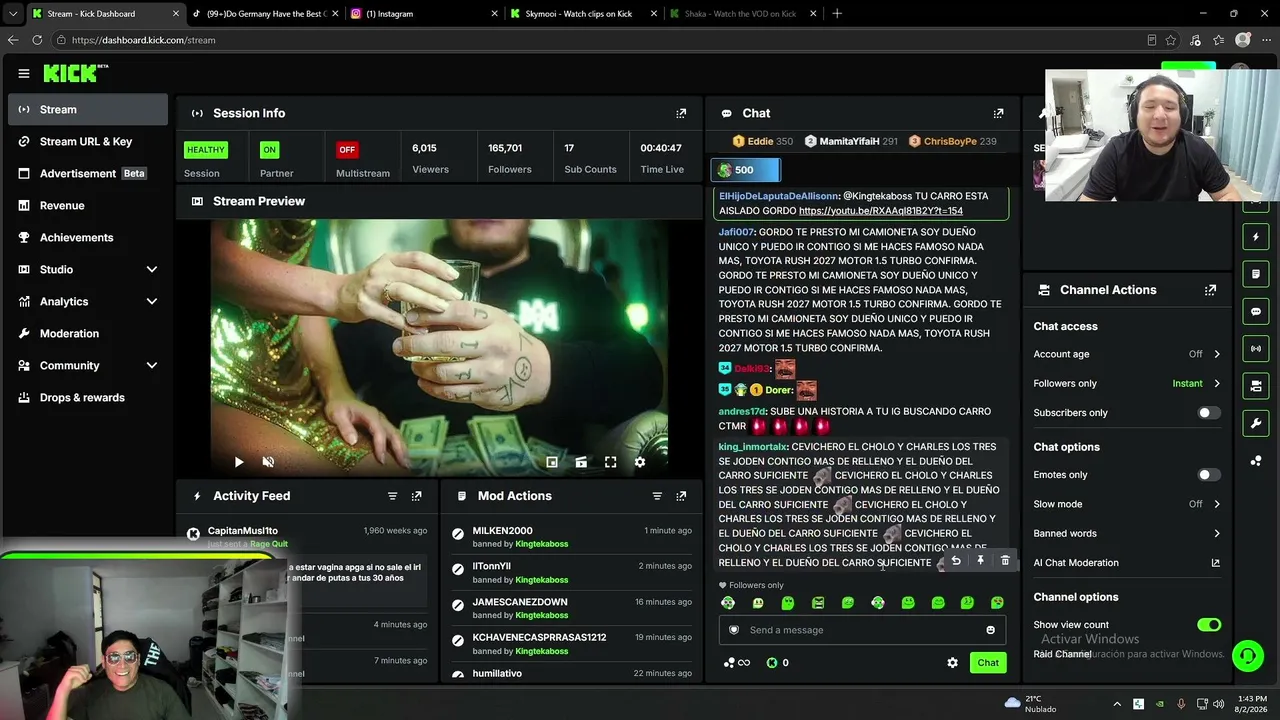Image resolution: width=1280 pixels, height=720 pixels.
Task: Open Moderation in the sidebar
Action: [88, 334]
